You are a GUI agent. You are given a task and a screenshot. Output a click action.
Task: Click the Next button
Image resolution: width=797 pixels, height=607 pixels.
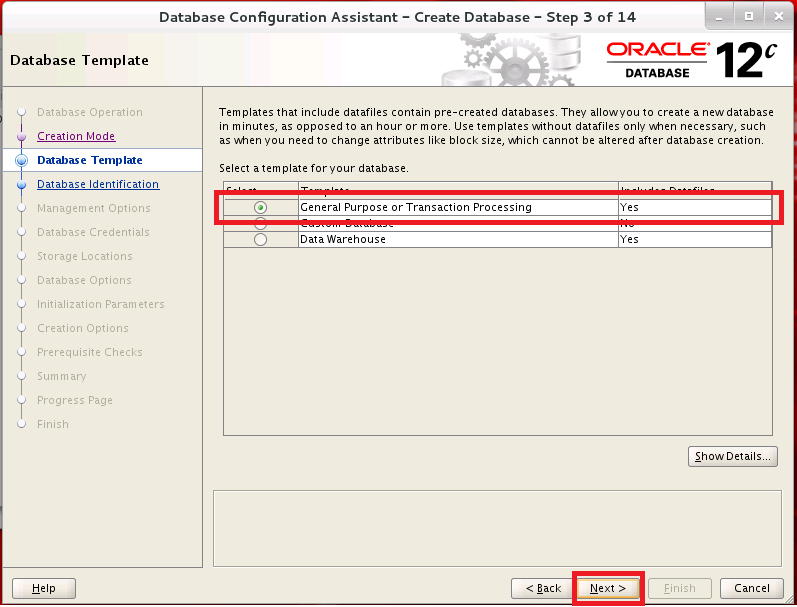tap(608, 588)
